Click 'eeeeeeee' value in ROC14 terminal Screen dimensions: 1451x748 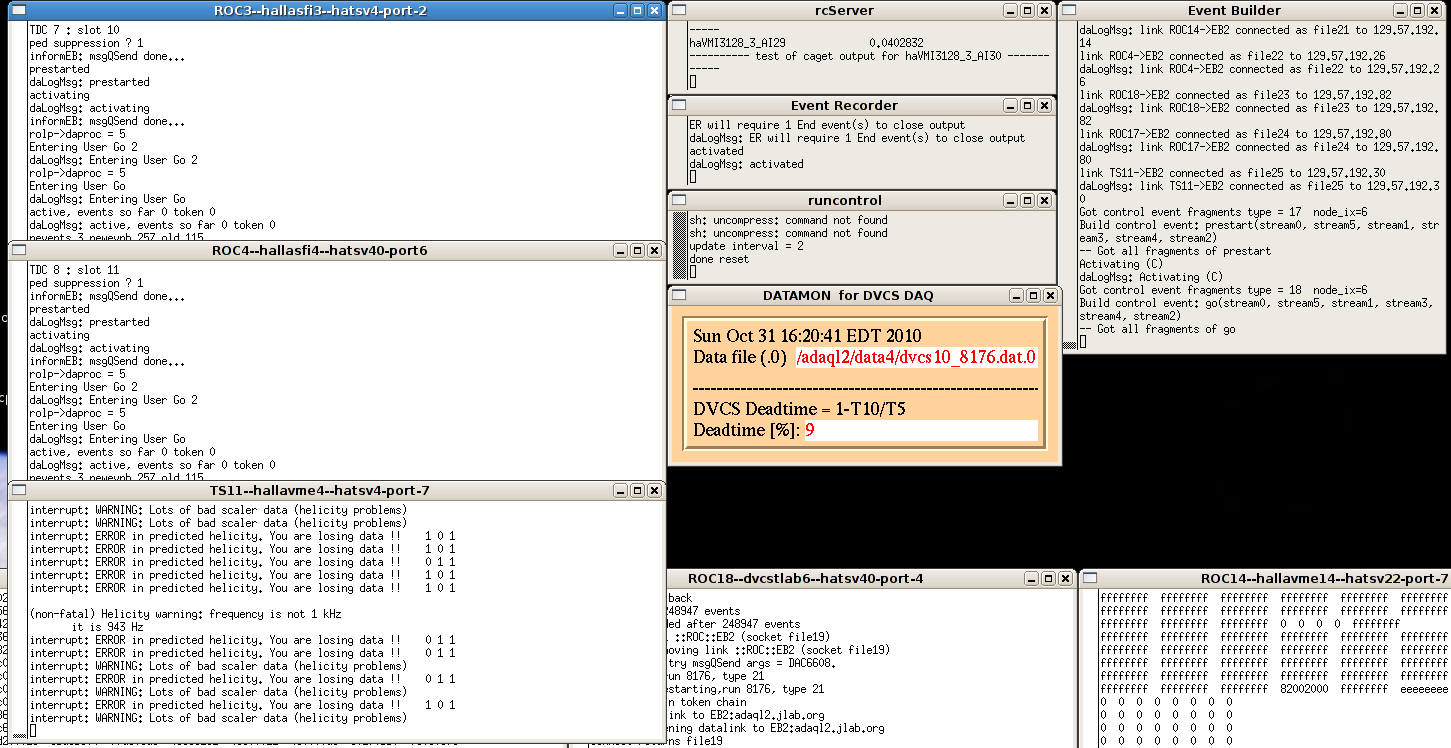[x=1425, y=689]
